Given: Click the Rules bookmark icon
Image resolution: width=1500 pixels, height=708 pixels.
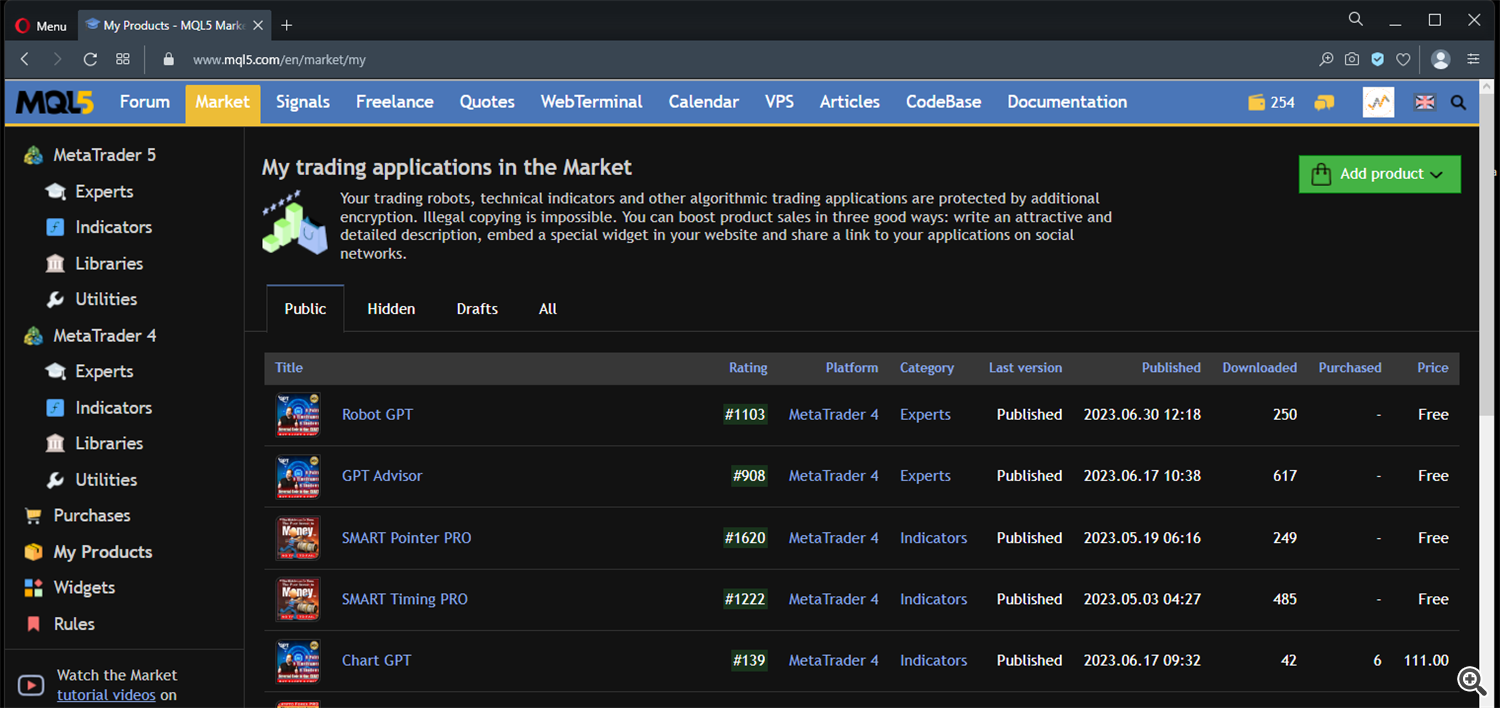Looking at the screenshot, I should click(34, 624).
